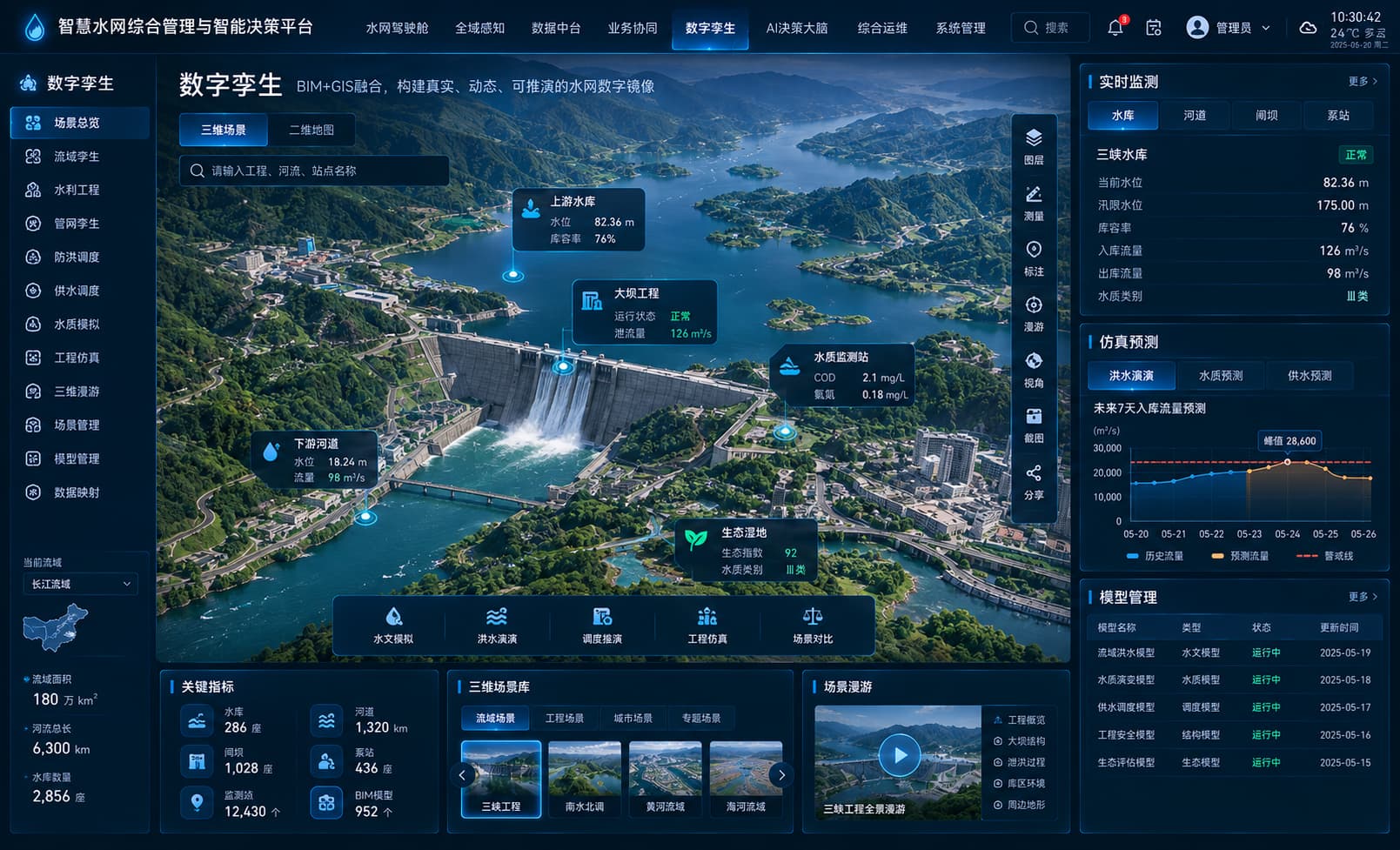Image resolution: width=1400 pixels, height=850 pixels.
Task: Expand the 长江流域 basin dropdown
Action: point(80,584)
